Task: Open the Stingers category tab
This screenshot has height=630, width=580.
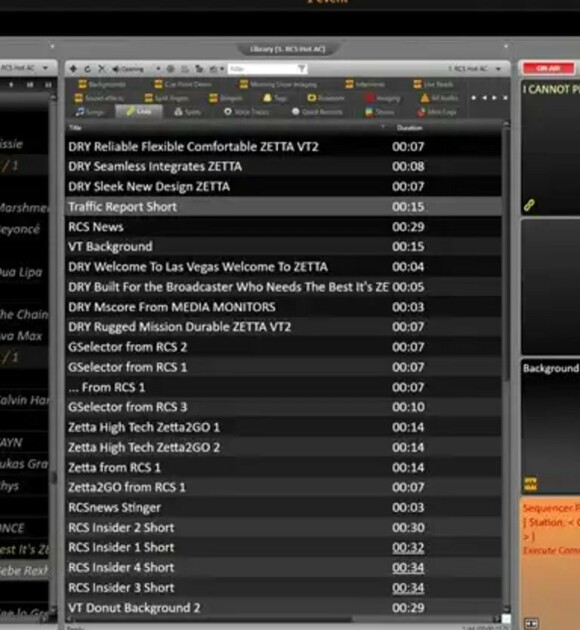Action: coord(226,98)
